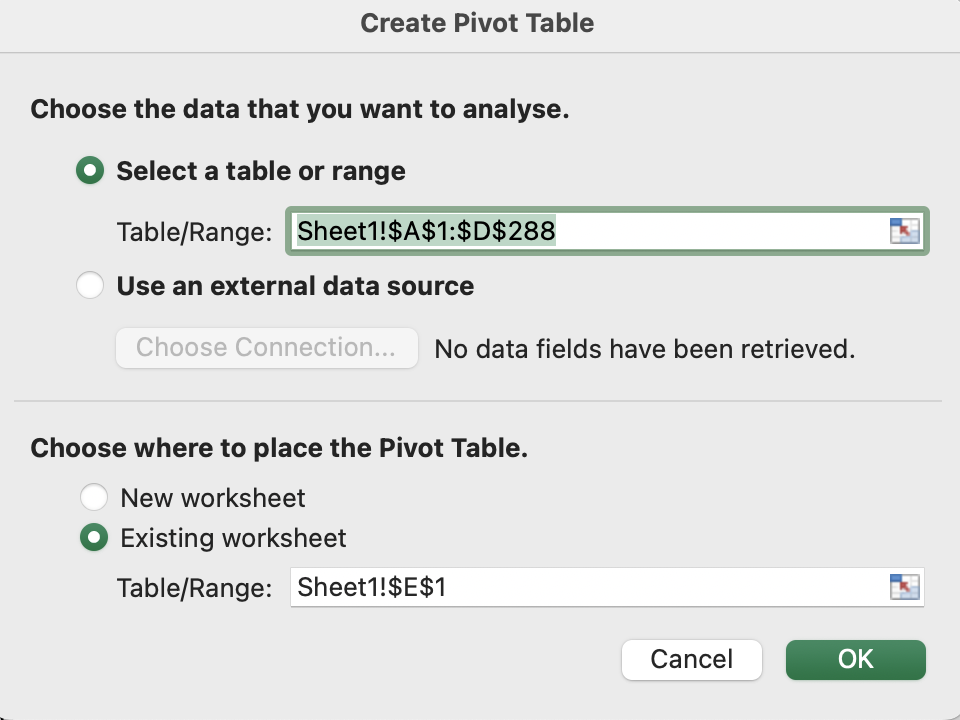This screenshot has width=960, height=720.
Task: Click the 'Table/Range:' label beside the source range
Action: click(x=194, y=233)
